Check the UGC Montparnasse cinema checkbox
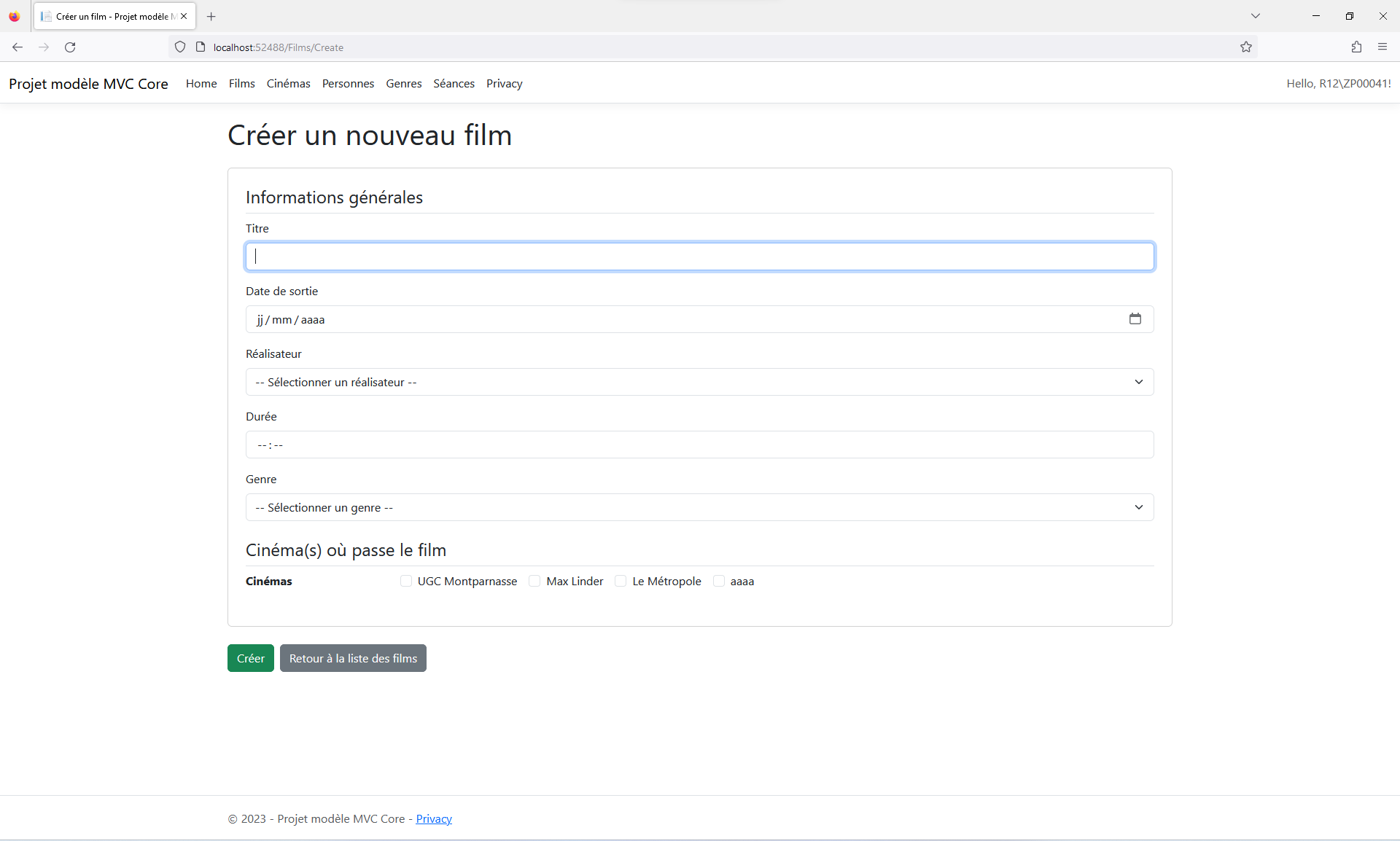This screenshot has width=1400, height=841. pyautogui.click(x=406, y=581)
